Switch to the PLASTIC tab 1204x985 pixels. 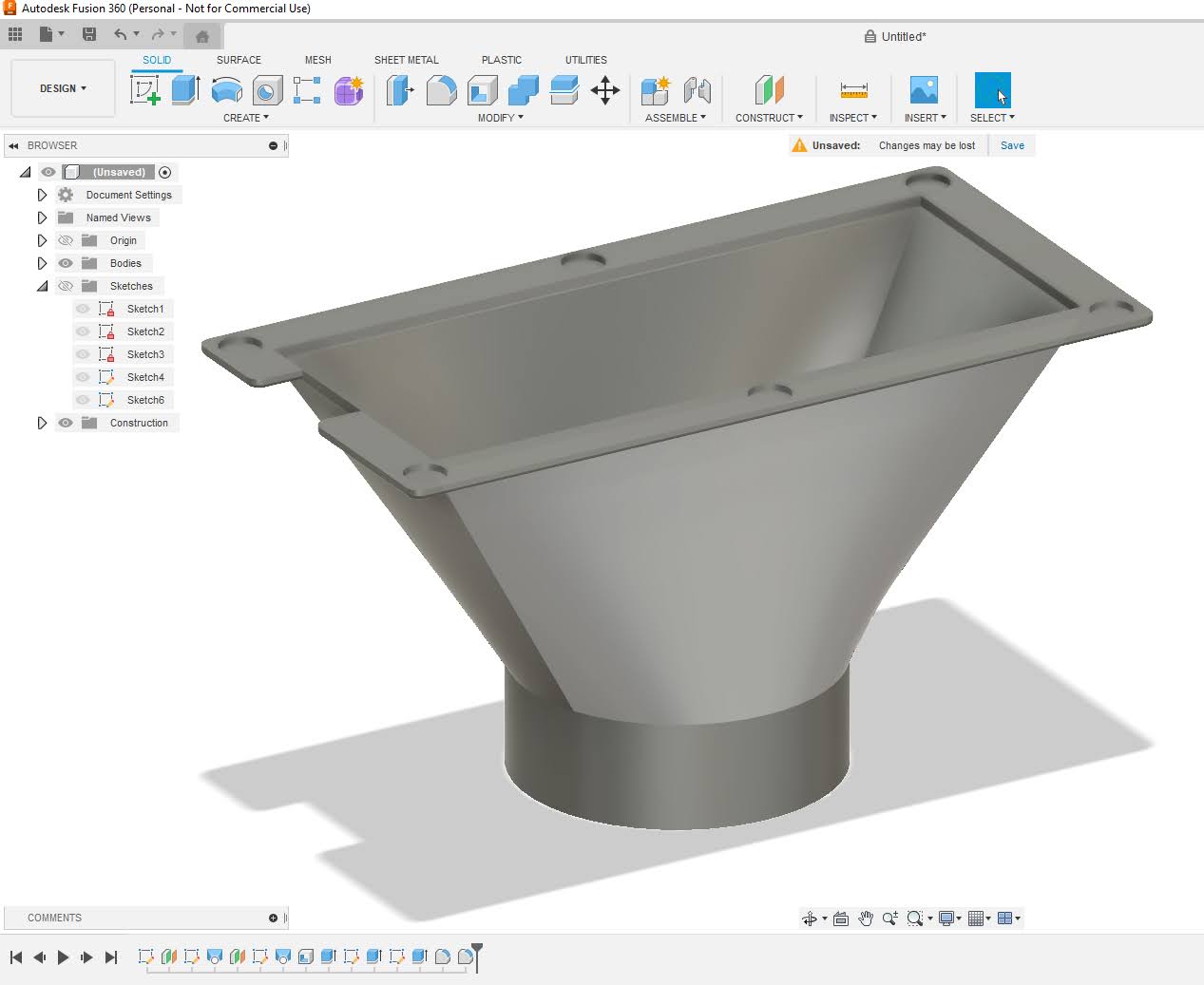point(502,60)
